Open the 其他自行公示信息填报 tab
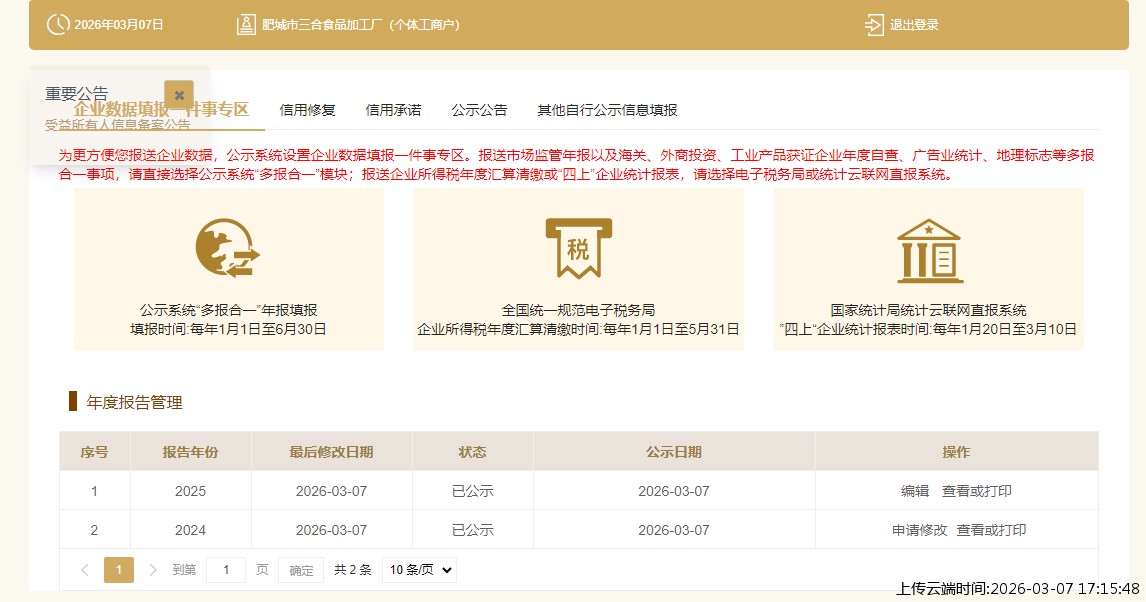Screen dimensions: 1146x602 click(607, 110)
